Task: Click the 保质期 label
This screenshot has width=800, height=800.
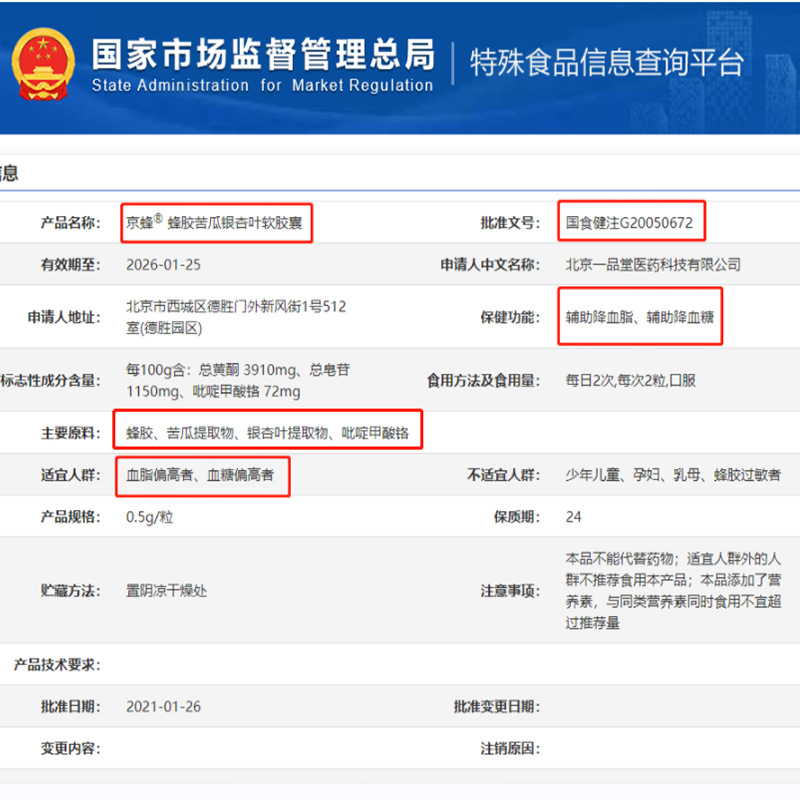Action: 517,517
